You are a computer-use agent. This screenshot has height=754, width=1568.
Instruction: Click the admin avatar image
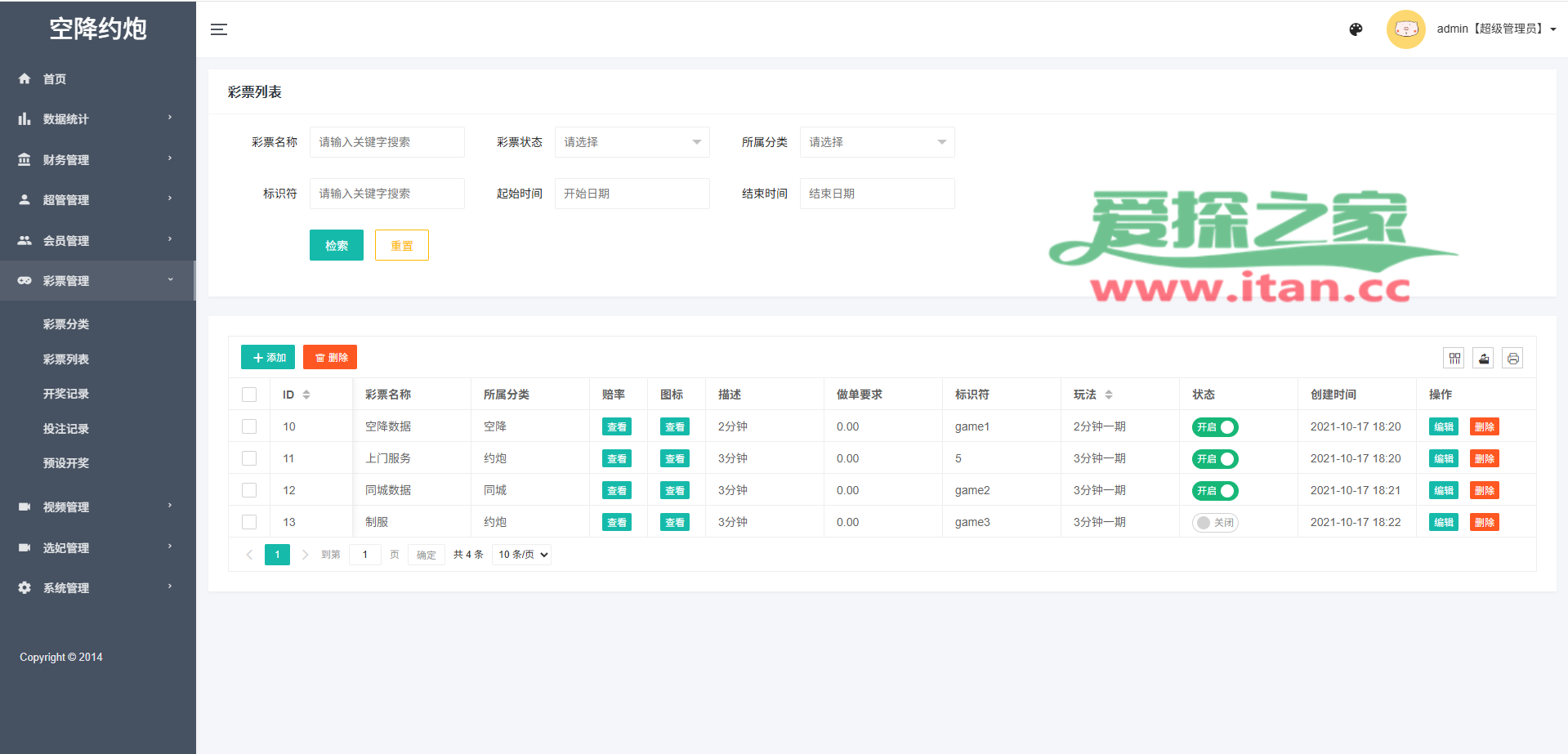click(1406, 29)
